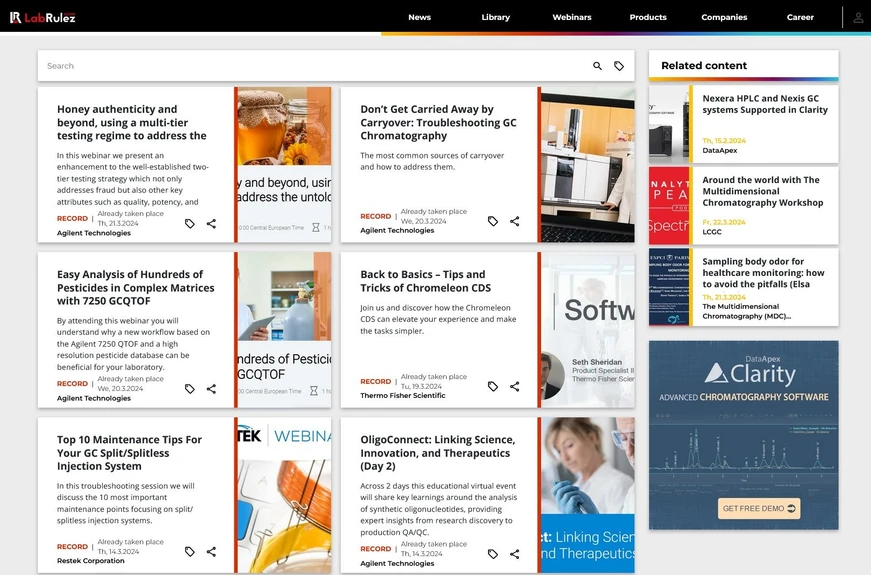The image size is (871, 575).
Task: Click RECORD label on Chromeleon CDS card
Action: [x=376, y=382]
